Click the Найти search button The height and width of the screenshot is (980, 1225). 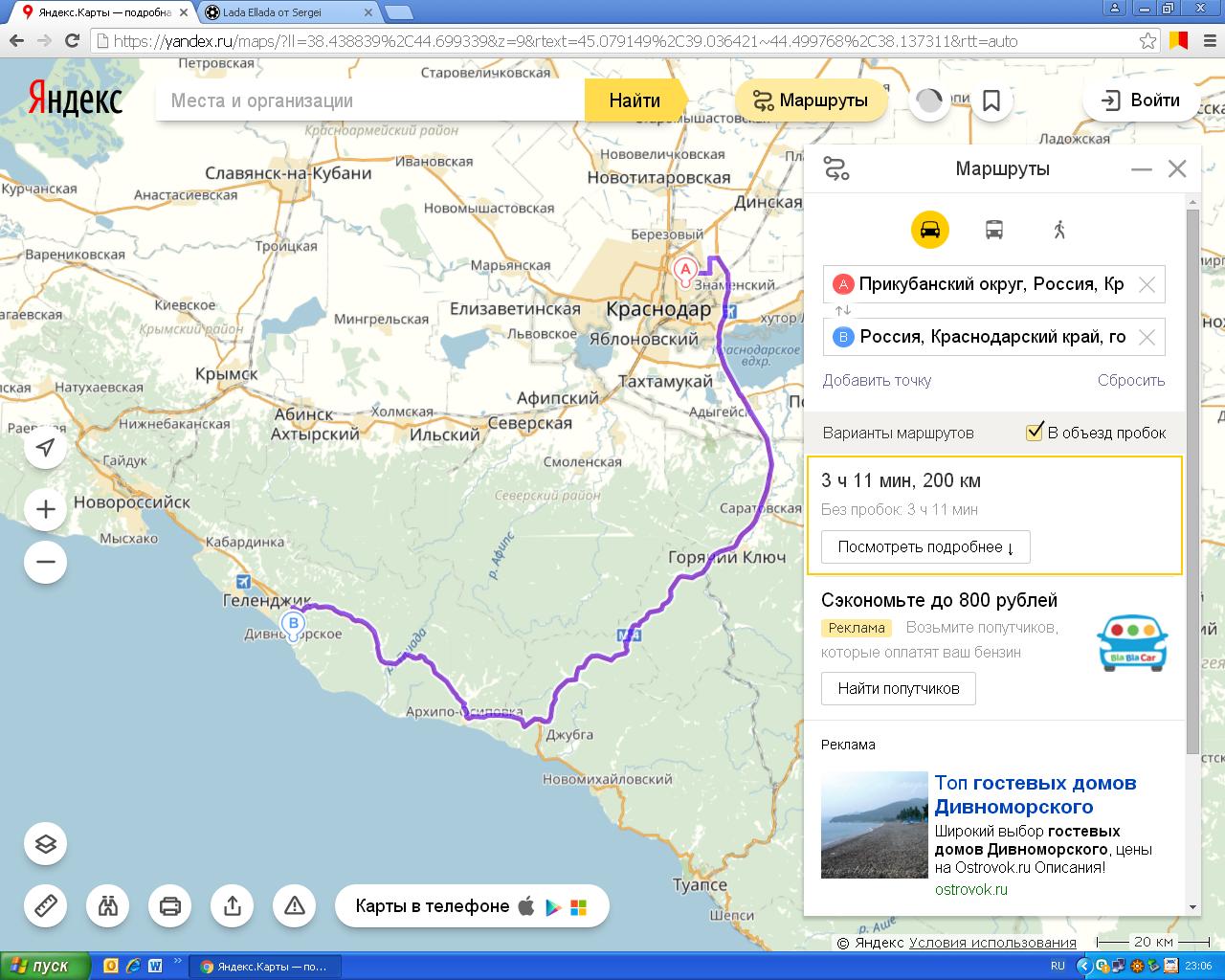[x=635, y=100]
